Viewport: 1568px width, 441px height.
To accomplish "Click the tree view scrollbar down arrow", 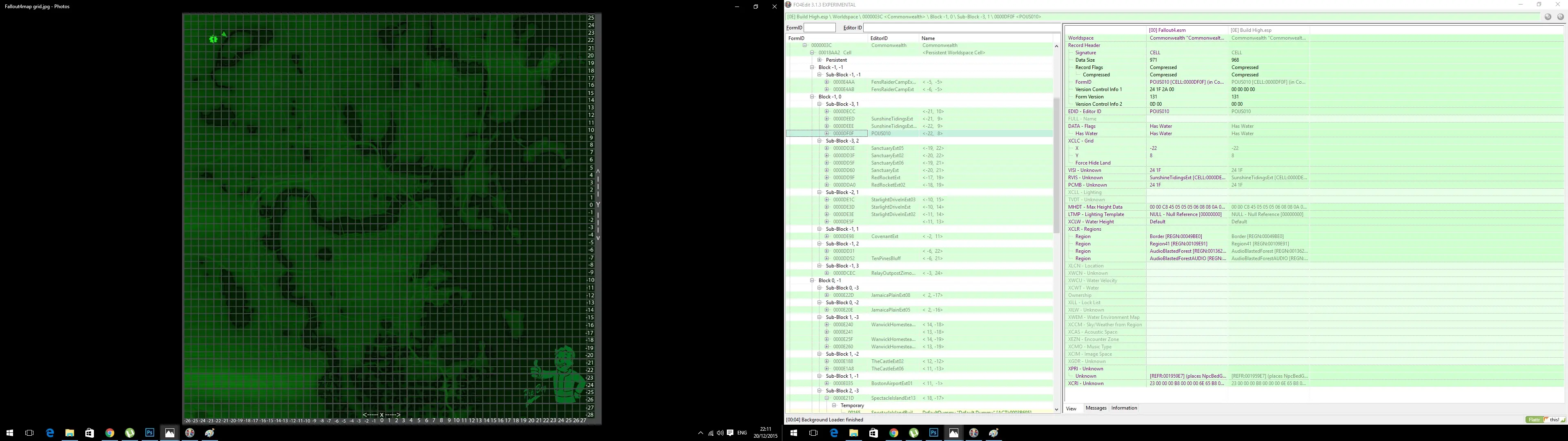I will pyautogui.click(x=1056, y=409).
